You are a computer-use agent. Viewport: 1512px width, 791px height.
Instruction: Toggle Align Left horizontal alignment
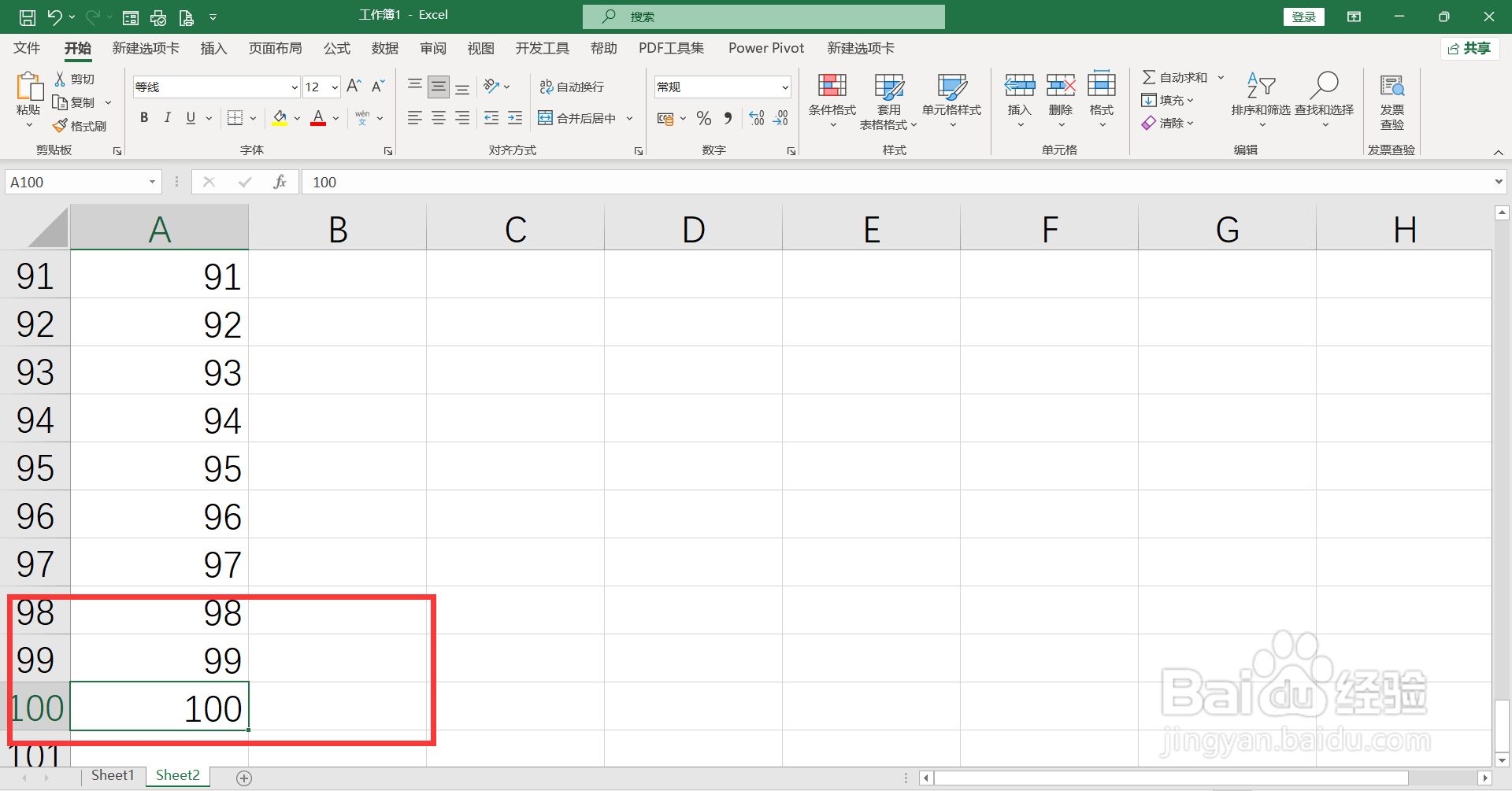(415, 118)
